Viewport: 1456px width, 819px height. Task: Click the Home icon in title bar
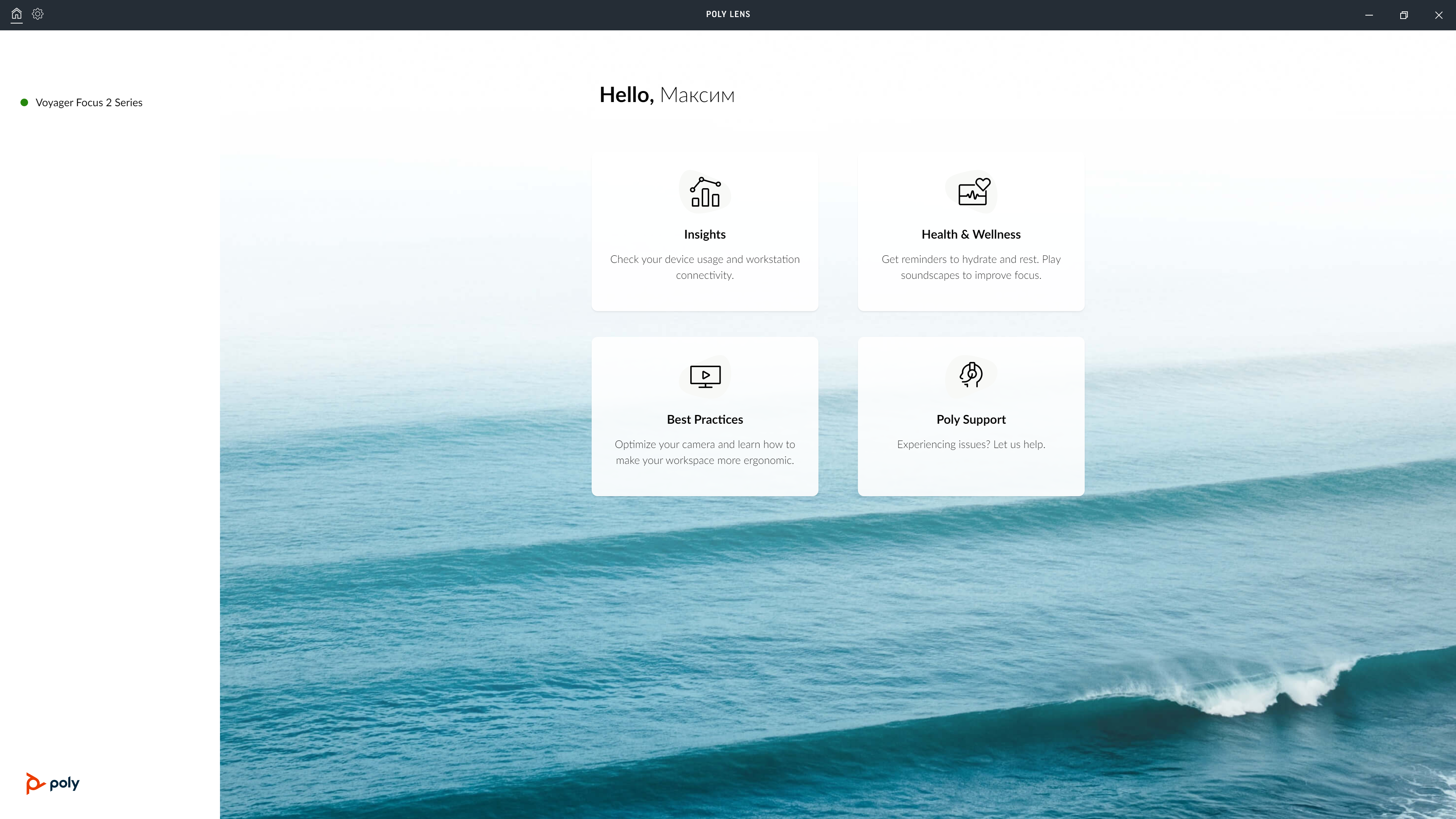pos(16,14)
